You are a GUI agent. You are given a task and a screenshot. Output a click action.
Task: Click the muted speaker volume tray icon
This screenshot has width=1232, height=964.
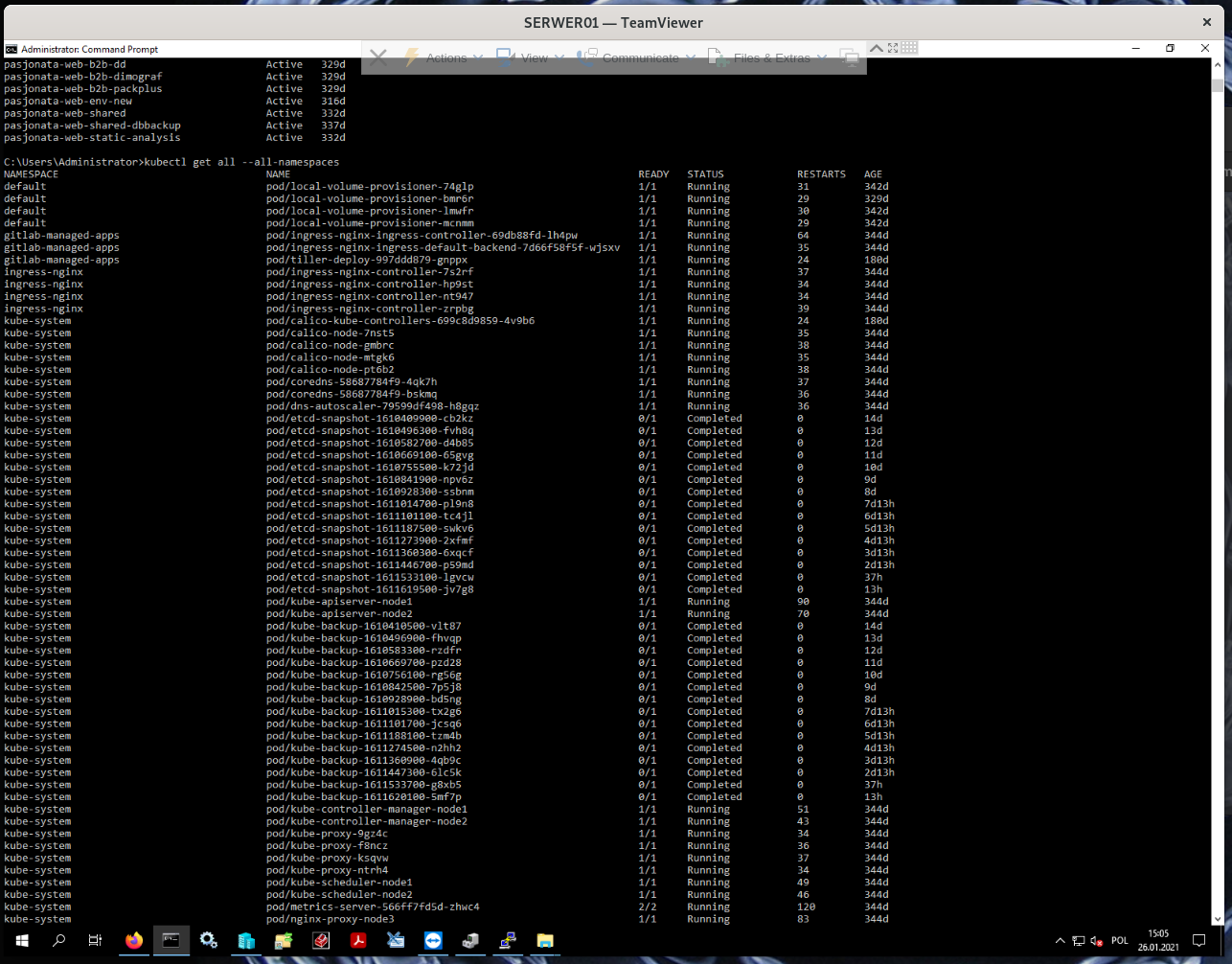pos(1097,941)
